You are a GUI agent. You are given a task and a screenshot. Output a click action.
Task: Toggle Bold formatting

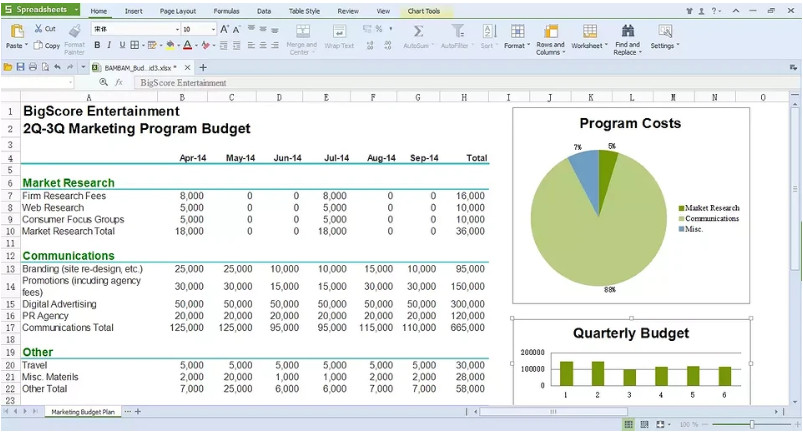(x=97, y=45)
